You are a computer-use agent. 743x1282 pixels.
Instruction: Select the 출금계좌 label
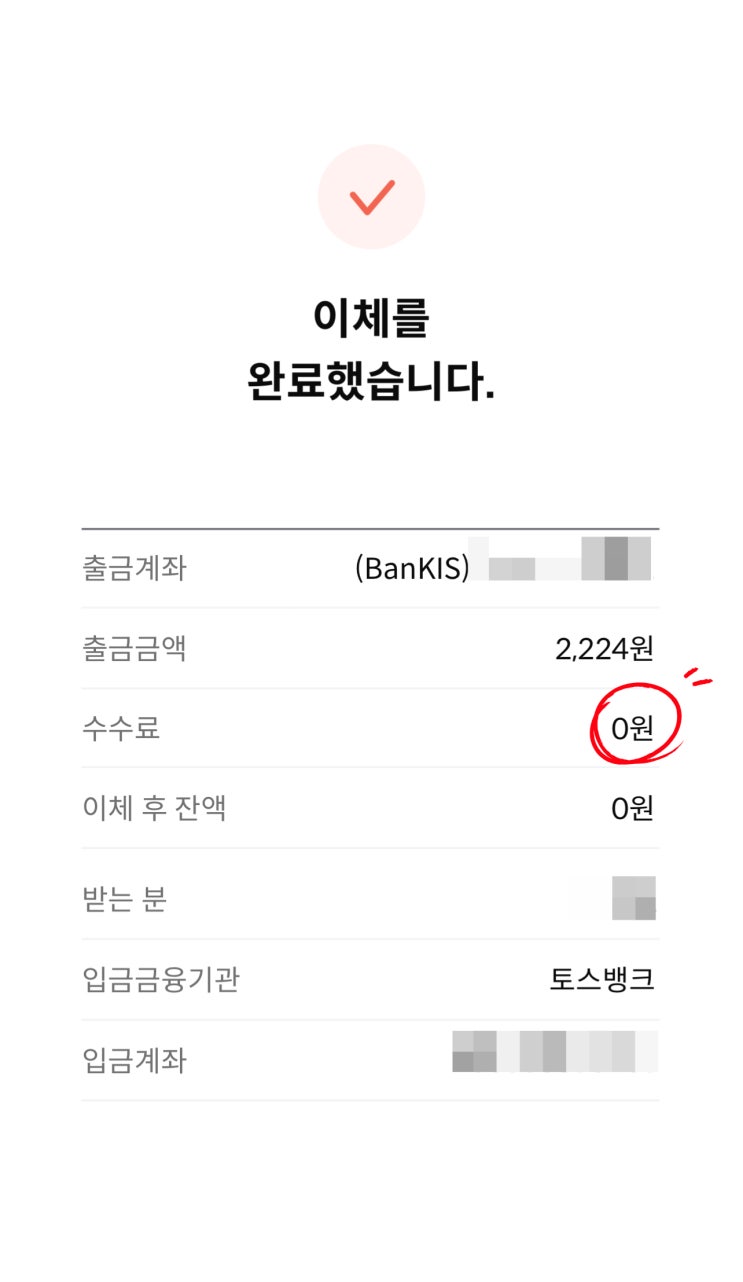click(134, 568)
